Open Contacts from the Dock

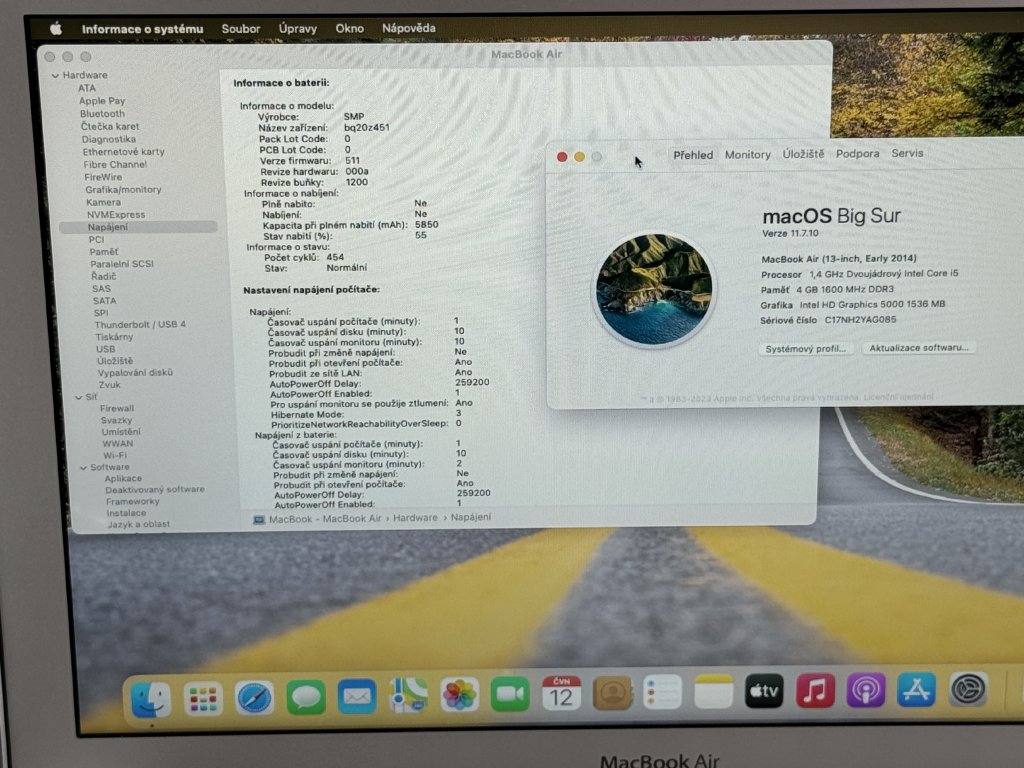(612, 692)
